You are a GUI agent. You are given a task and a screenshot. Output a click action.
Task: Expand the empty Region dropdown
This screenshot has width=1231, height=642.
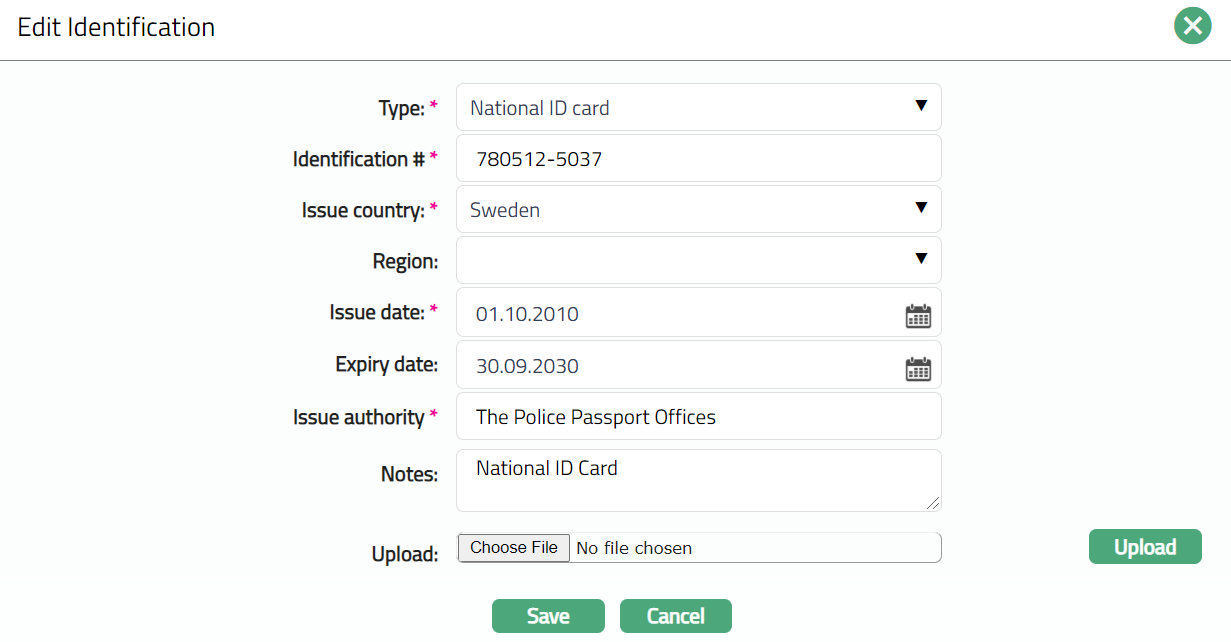click(698, 260)
